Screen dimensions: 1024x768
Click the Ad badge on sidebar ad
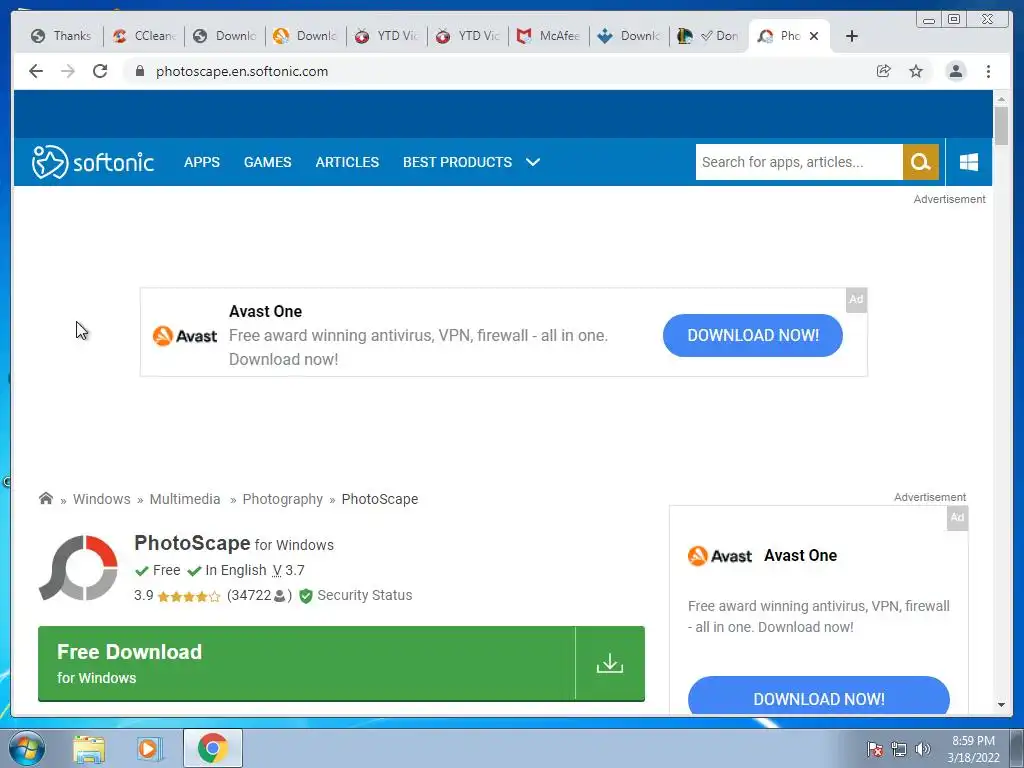[957, 517]
